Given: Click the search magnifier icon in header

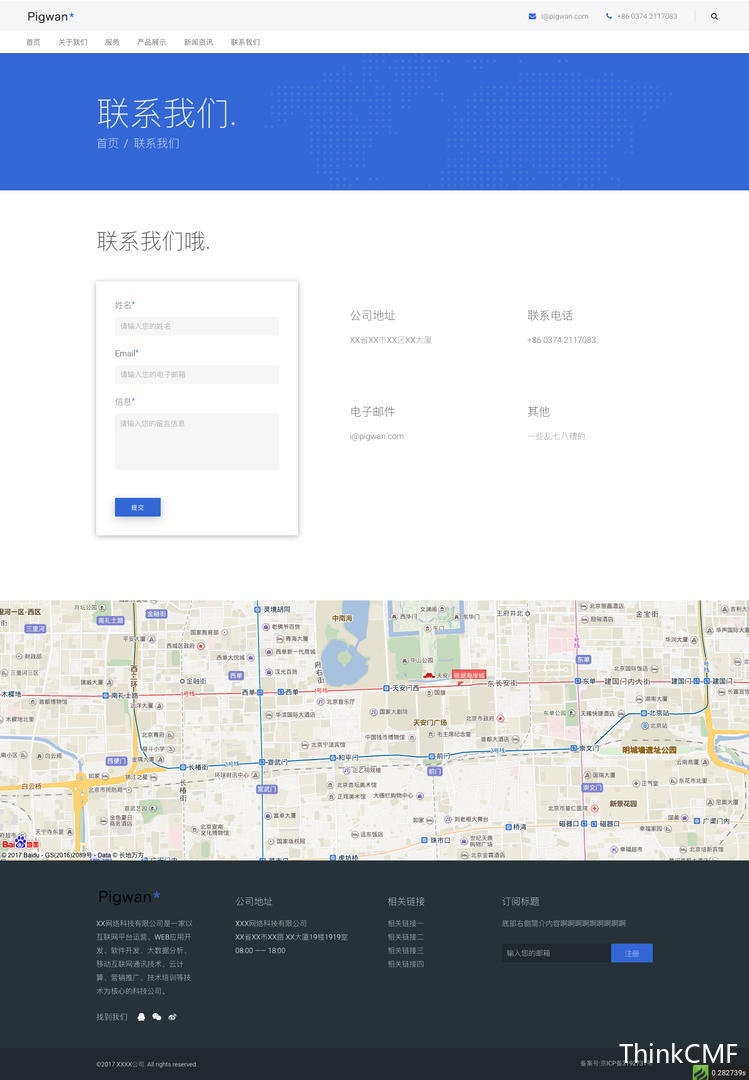Looking at the screenshot, I should pos(714,17).
